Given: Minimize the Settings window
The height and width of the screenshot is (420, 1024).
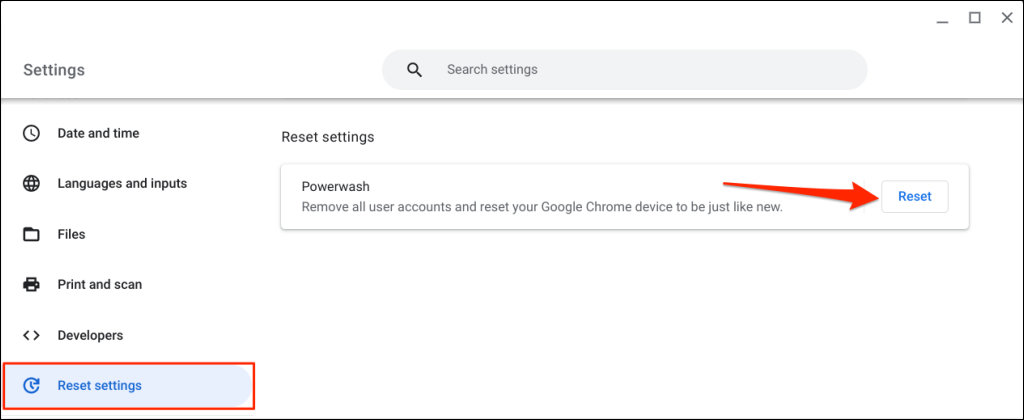Looking at the screenshot, I should point(942,18).
